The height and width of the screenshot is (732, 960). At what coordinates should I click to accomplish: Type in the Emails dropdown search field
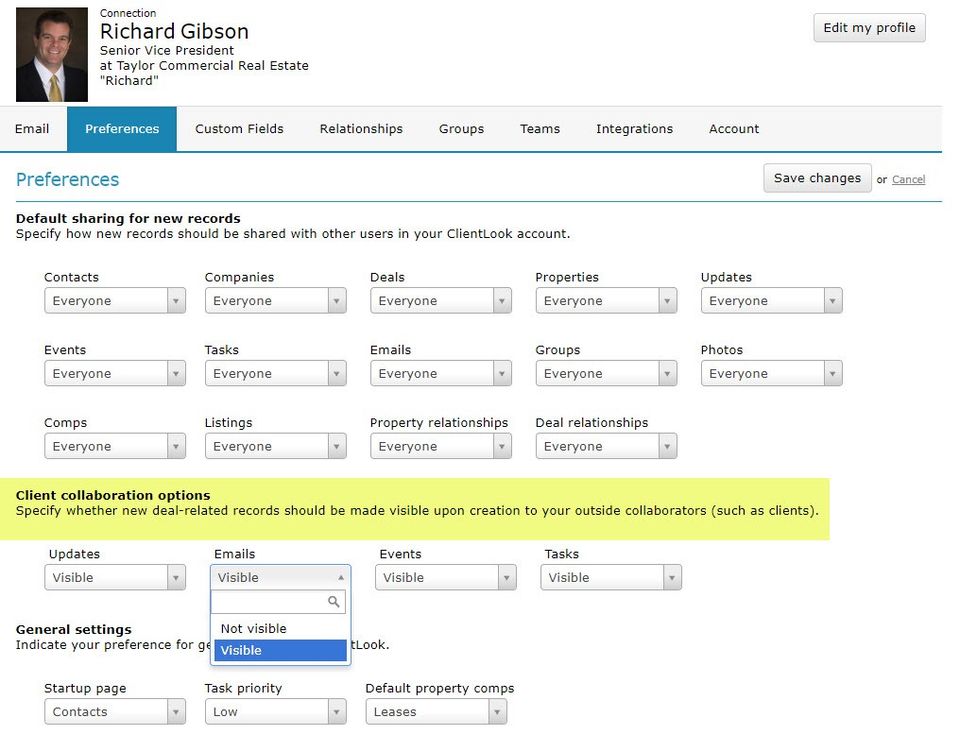(x=270, y=602)
